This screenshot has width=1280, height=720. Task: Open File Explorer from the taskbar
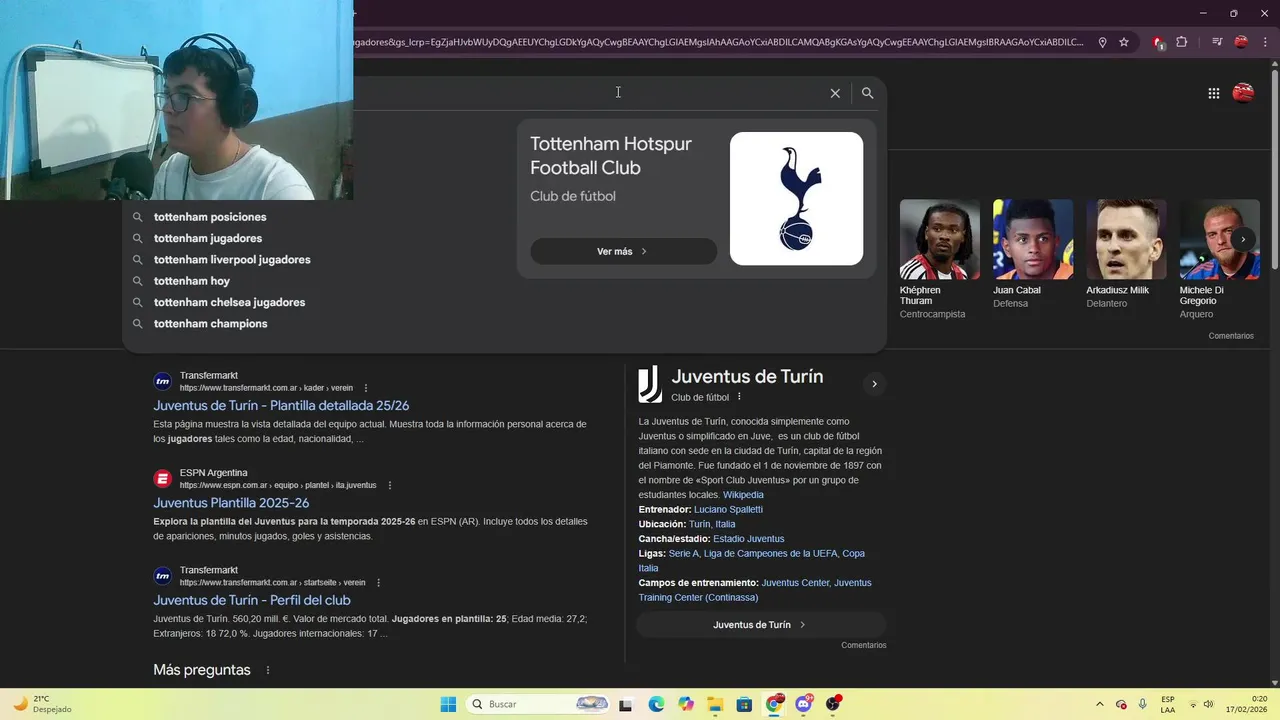[x=714, y=704]
